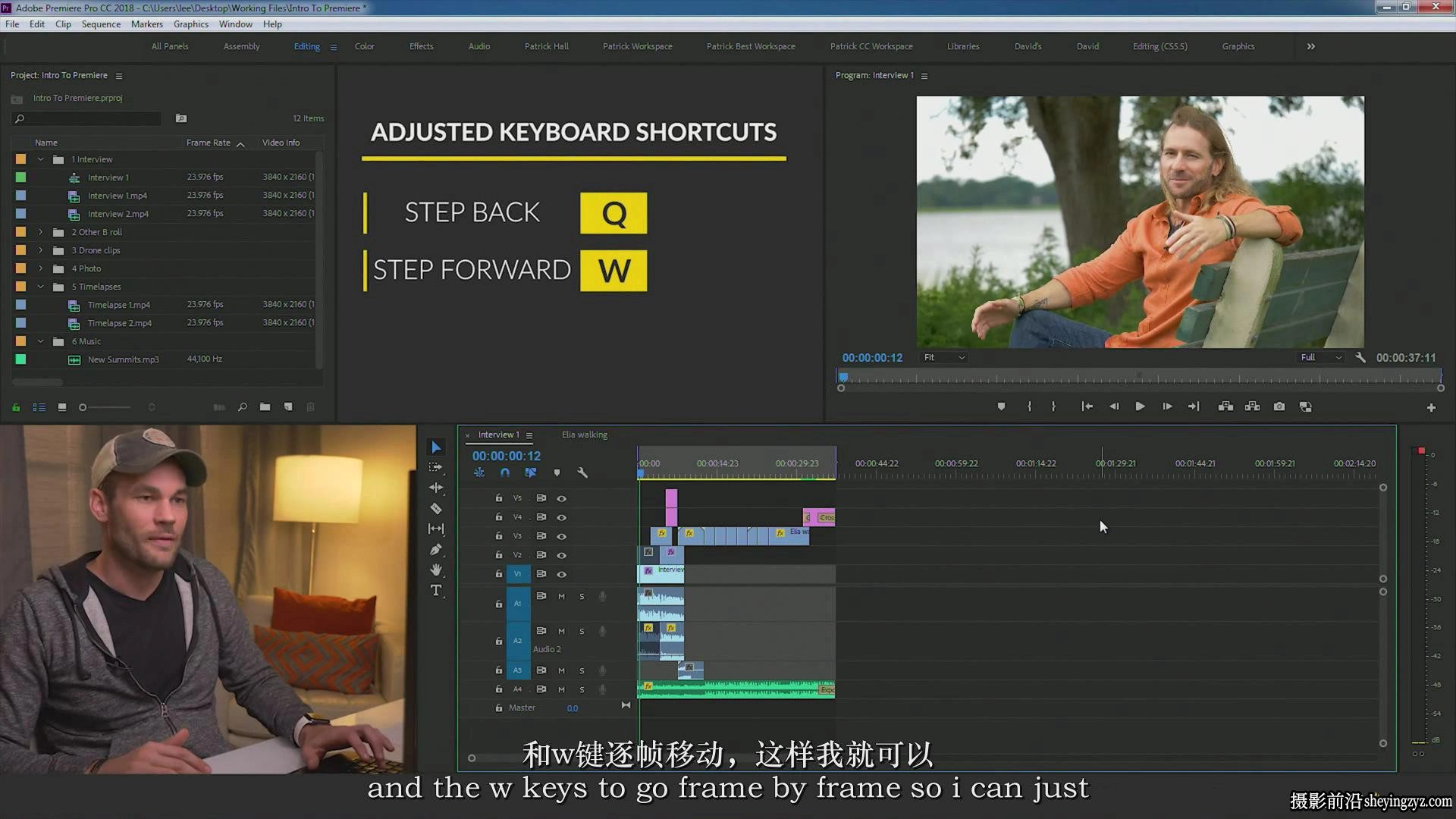Switch to the Color workspace
The width and height of the screenshot is (1456, 819).
click(x=365, y=46)
